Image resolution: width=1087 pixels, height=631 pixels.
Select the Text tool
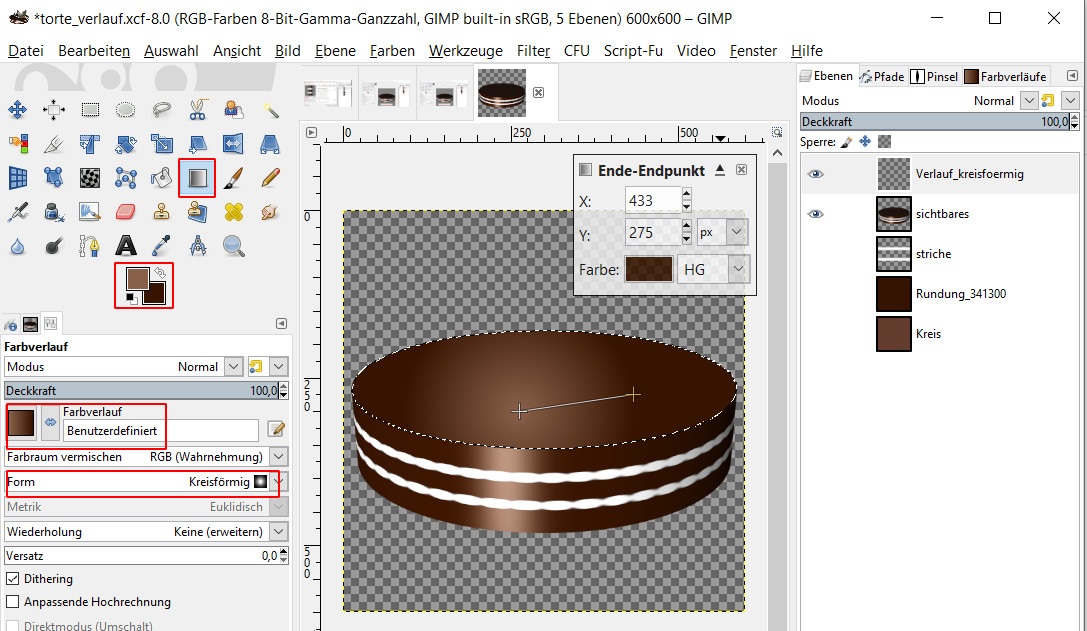coord(125,245)
